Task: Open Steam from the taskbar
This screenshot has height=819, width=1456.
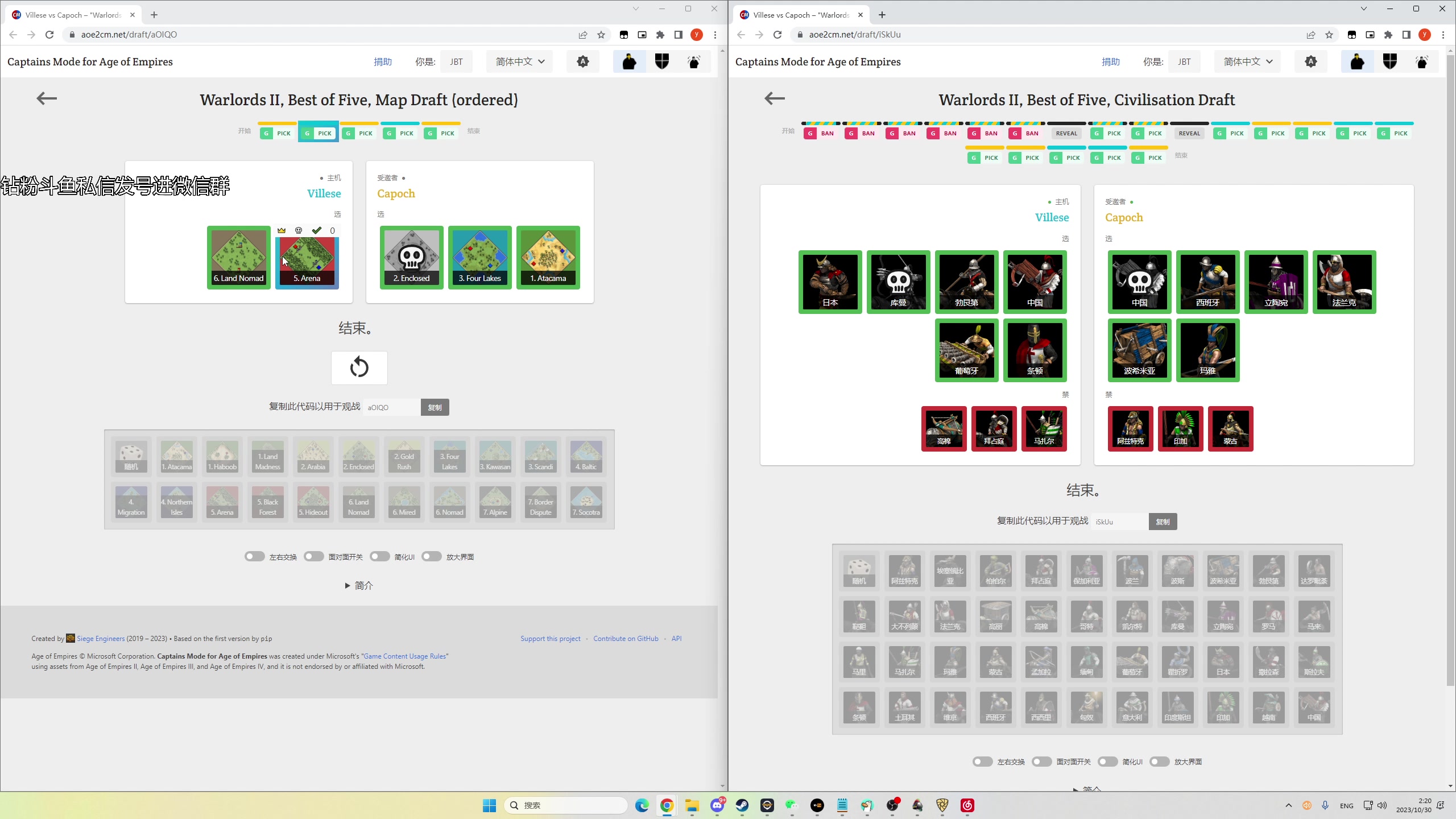Action: tap(742, 805)
